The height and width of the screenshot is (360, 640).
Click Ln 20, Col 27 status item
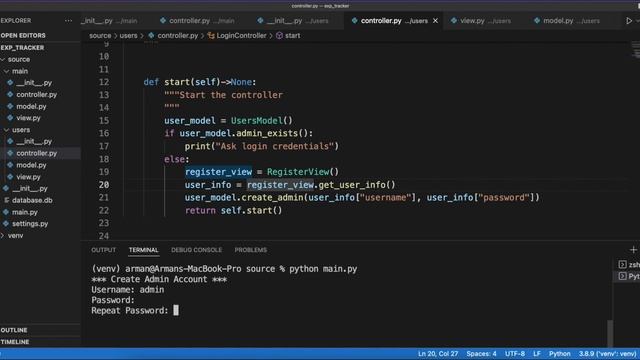point(438,354)
